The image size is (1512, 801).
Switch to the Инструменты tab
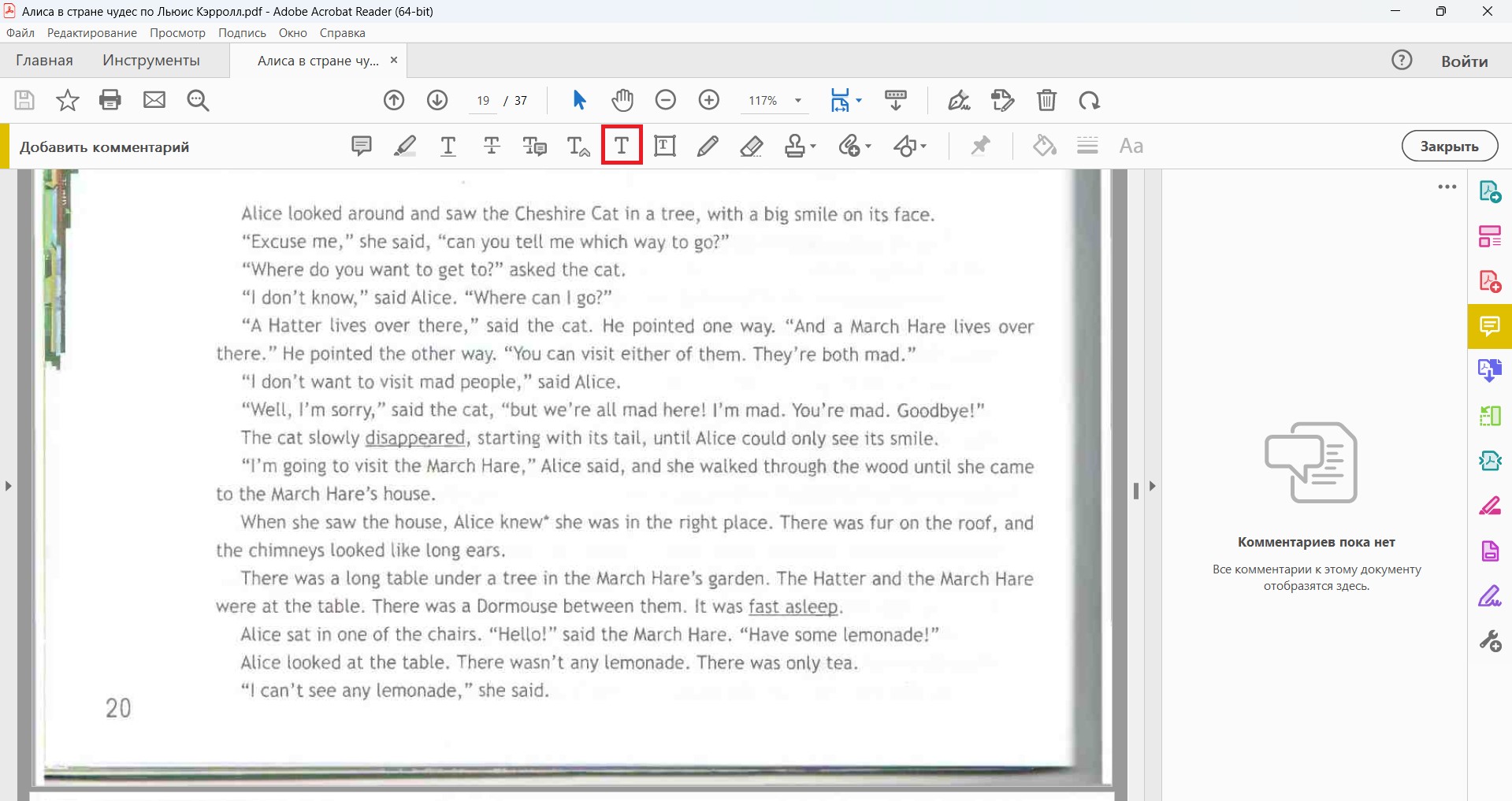click(151, 61)
